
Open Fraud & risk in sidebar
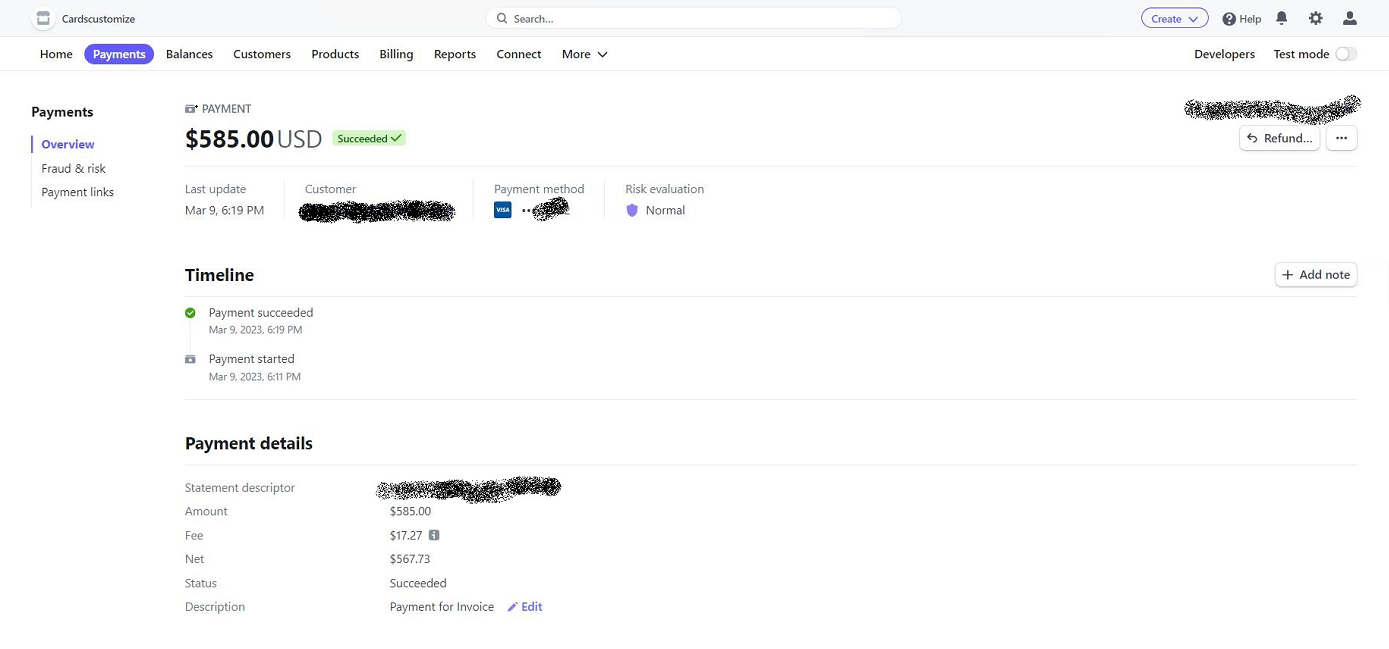point(73,168)
